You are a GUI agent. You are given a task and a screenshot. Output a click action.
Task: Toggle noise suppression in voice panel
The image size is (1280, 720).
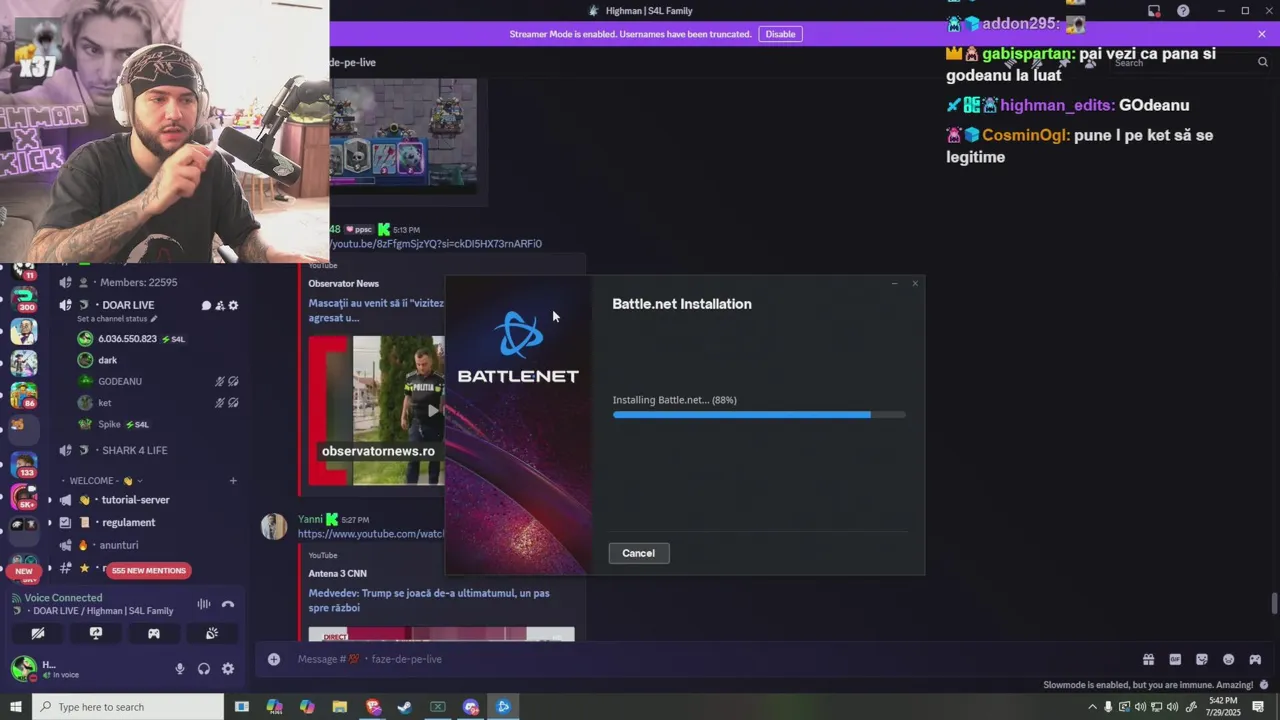coord(204,604)
